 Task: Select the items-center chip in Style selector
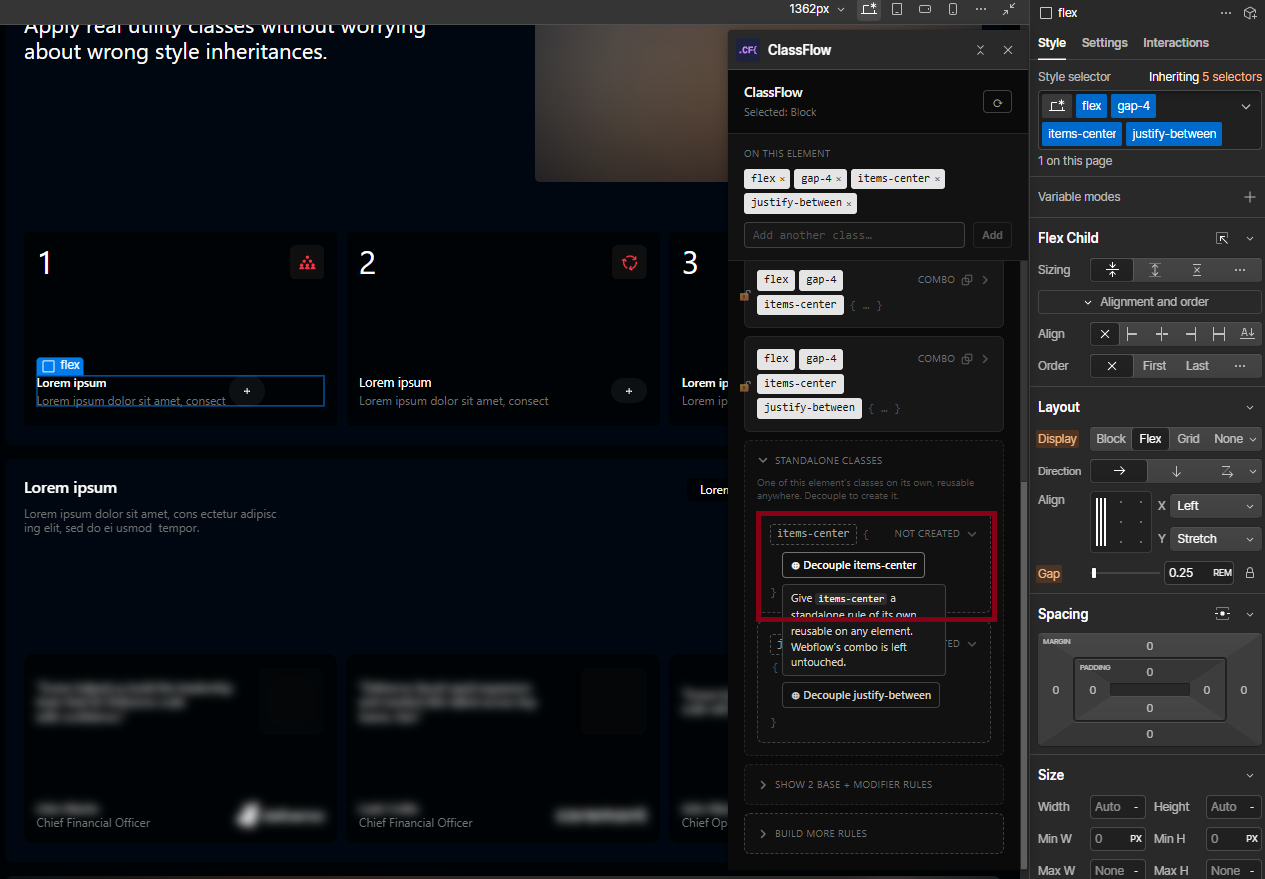click(1082, 134)
